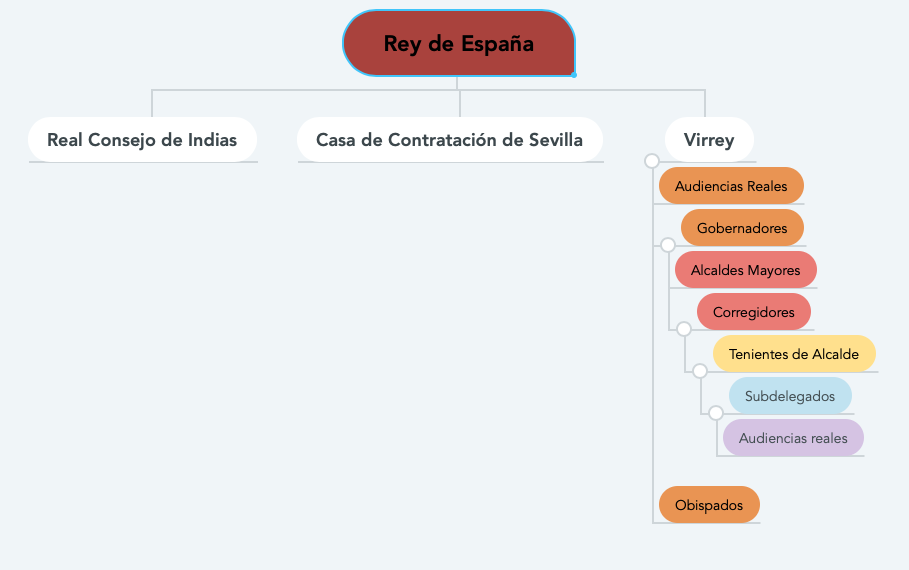The image size is (909, 570).
Task: Collapse the Tenientes de Alcalde toggle circle
Action: click(700, 371)
